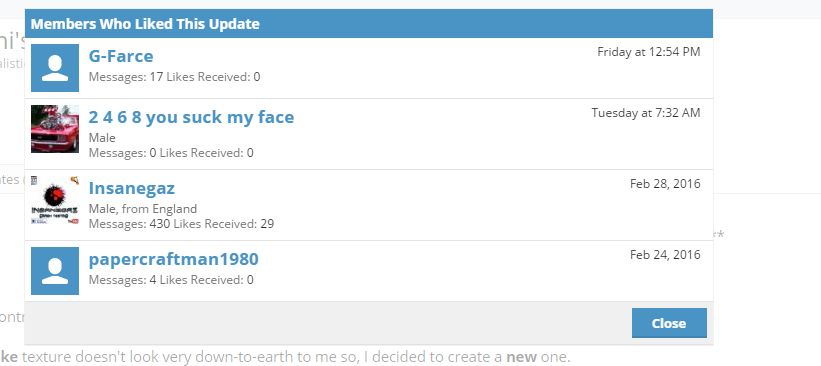Image resolution: width=821 pixels, height=366 pixels.
Task: Select the 'Feb 28, 2016' date
Action: pos(665,184)
